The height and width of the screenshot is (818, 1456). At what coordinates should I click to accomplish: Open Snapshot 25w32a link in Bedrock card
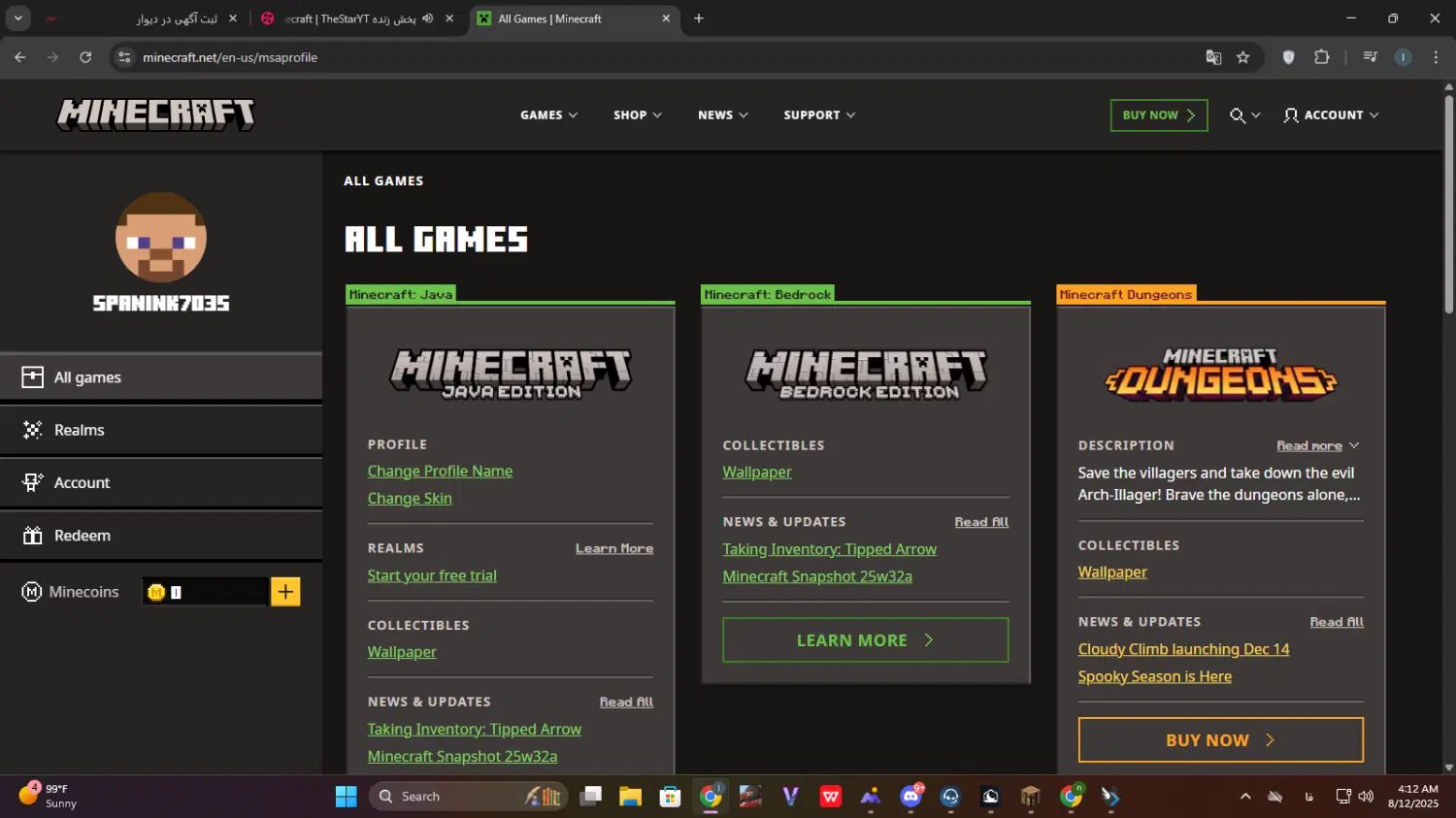pos(817,577)
